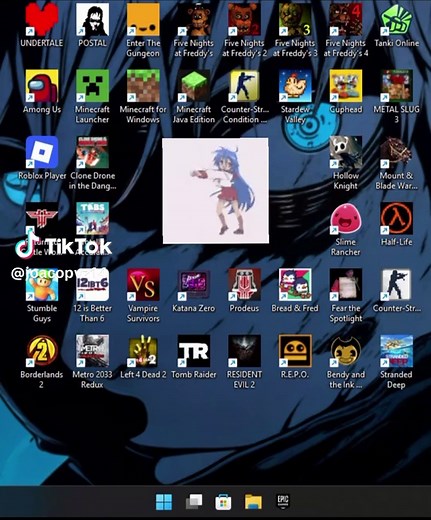Open the TABS game shortcut

coord(92,218)
